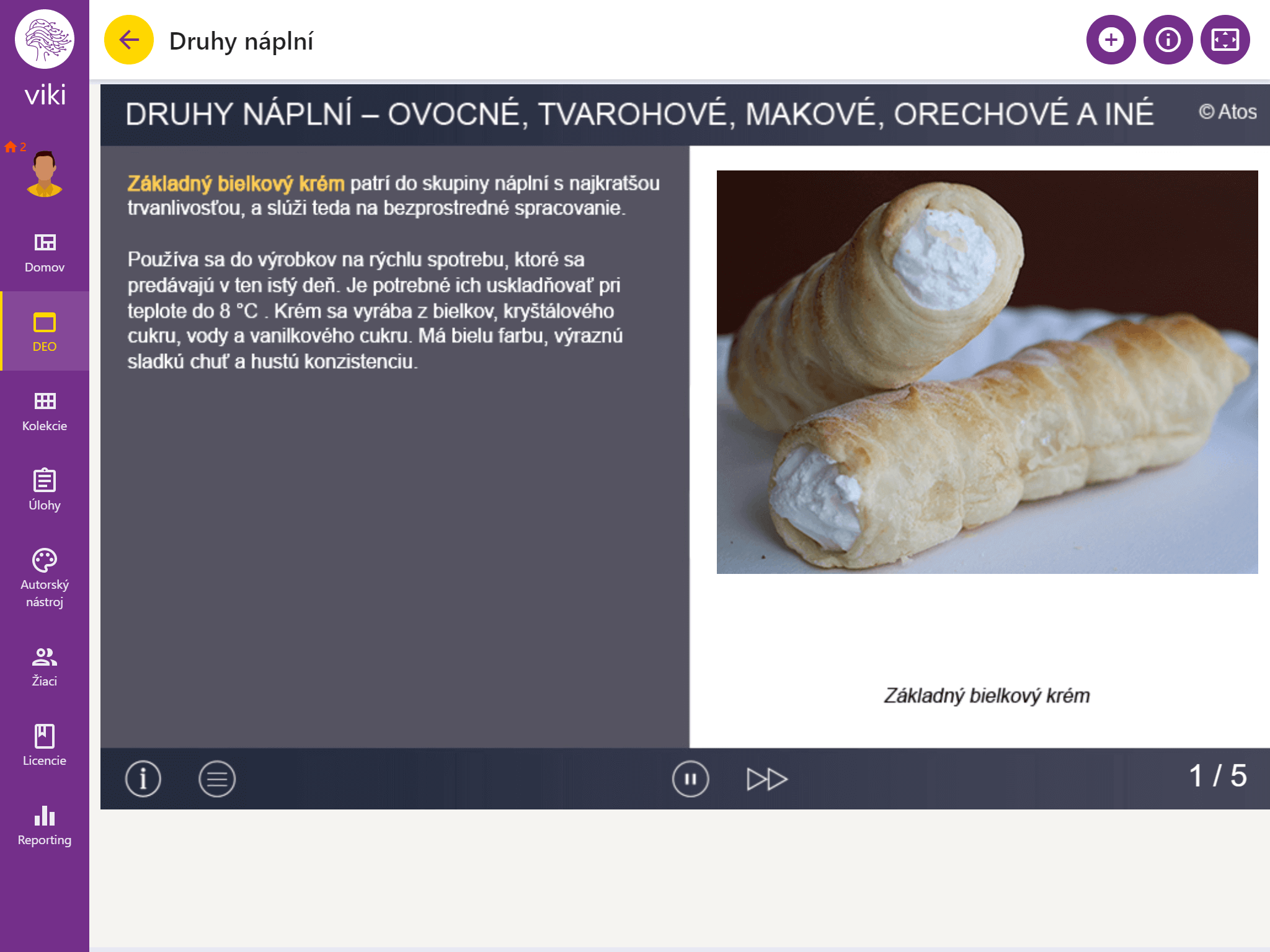Click the slide info icon in player bar
1270x952 pixels.
pyautogui.click(x=143, y=778)
